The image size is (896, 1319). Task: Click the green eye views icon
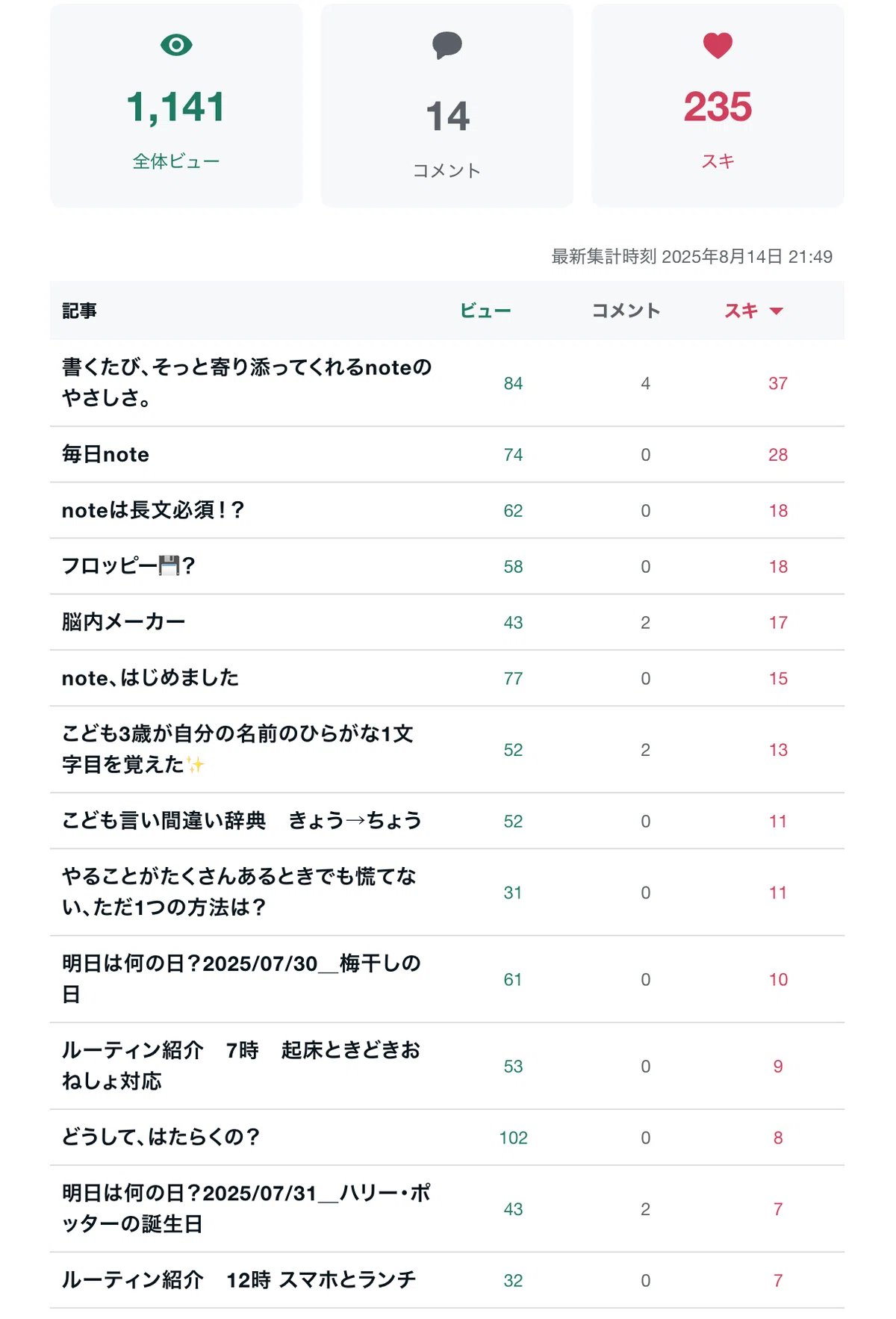(x=176, y=45)
